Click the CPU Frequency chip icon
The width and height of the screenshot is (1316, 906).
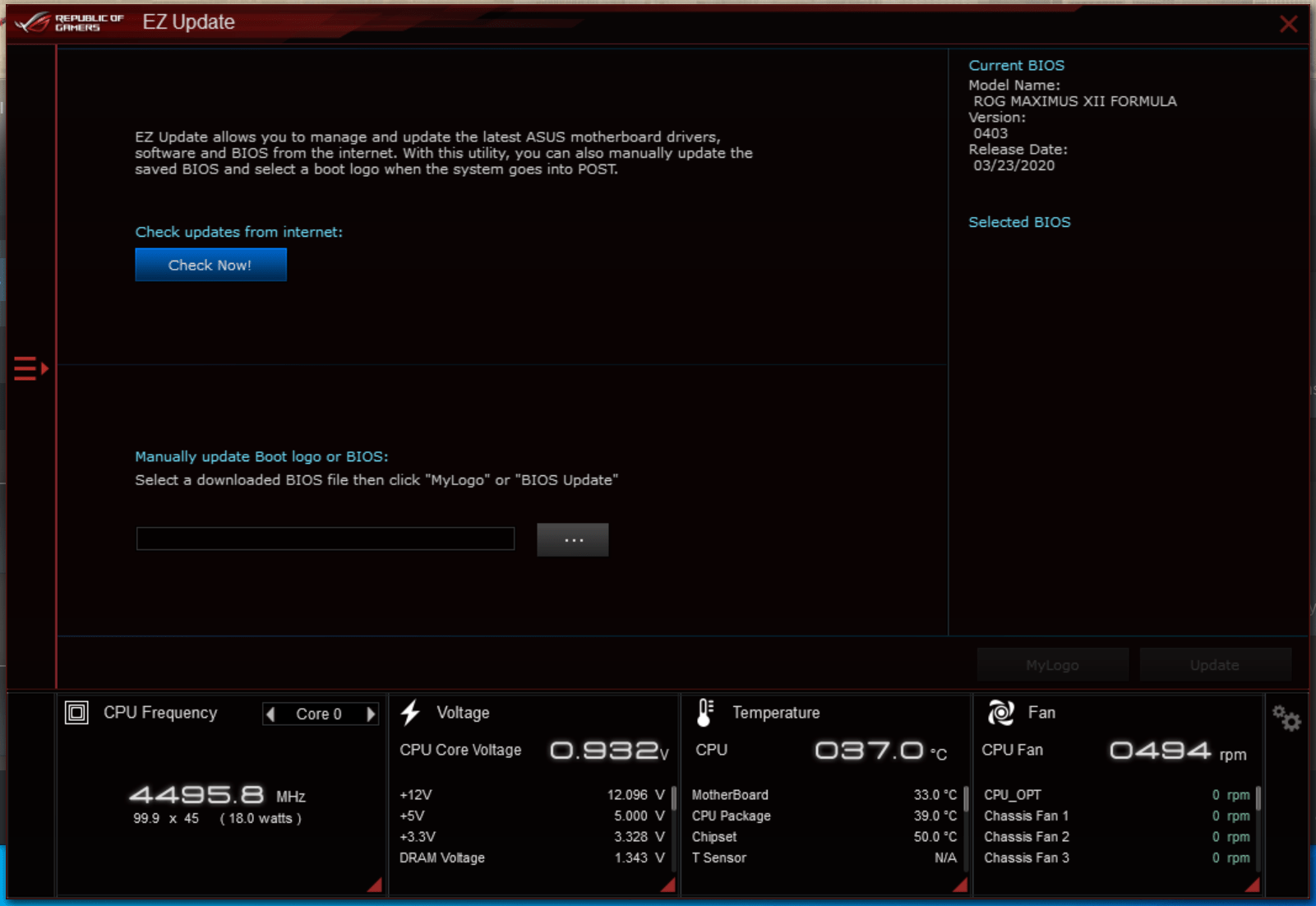pyautogui.click(x=76, y=713)
